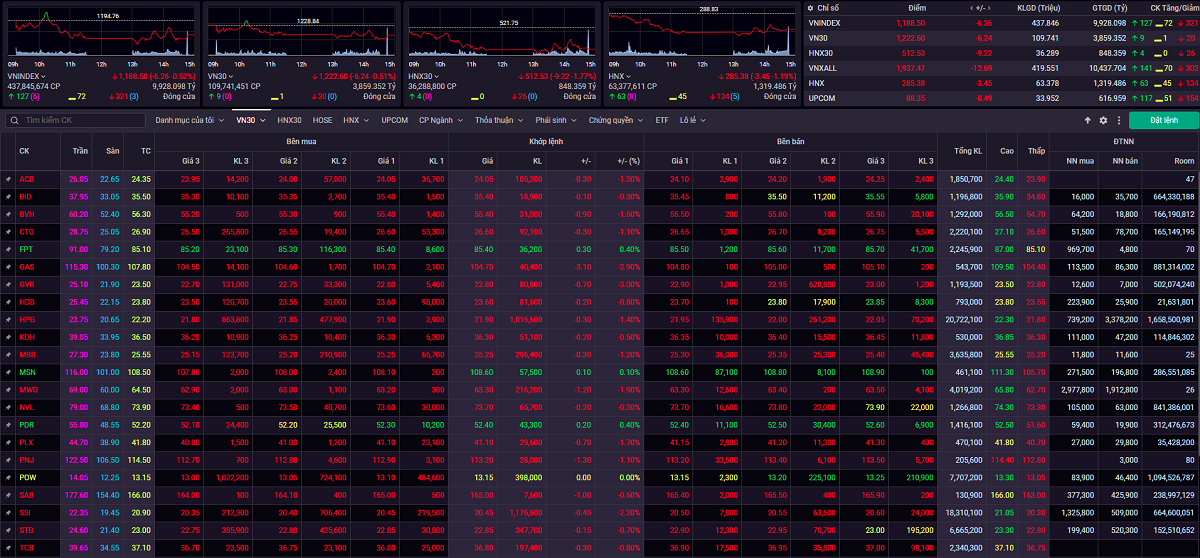Click the VNINDEX row in index table
This screenshot has height=558, width=1200.
(1002, 22)
